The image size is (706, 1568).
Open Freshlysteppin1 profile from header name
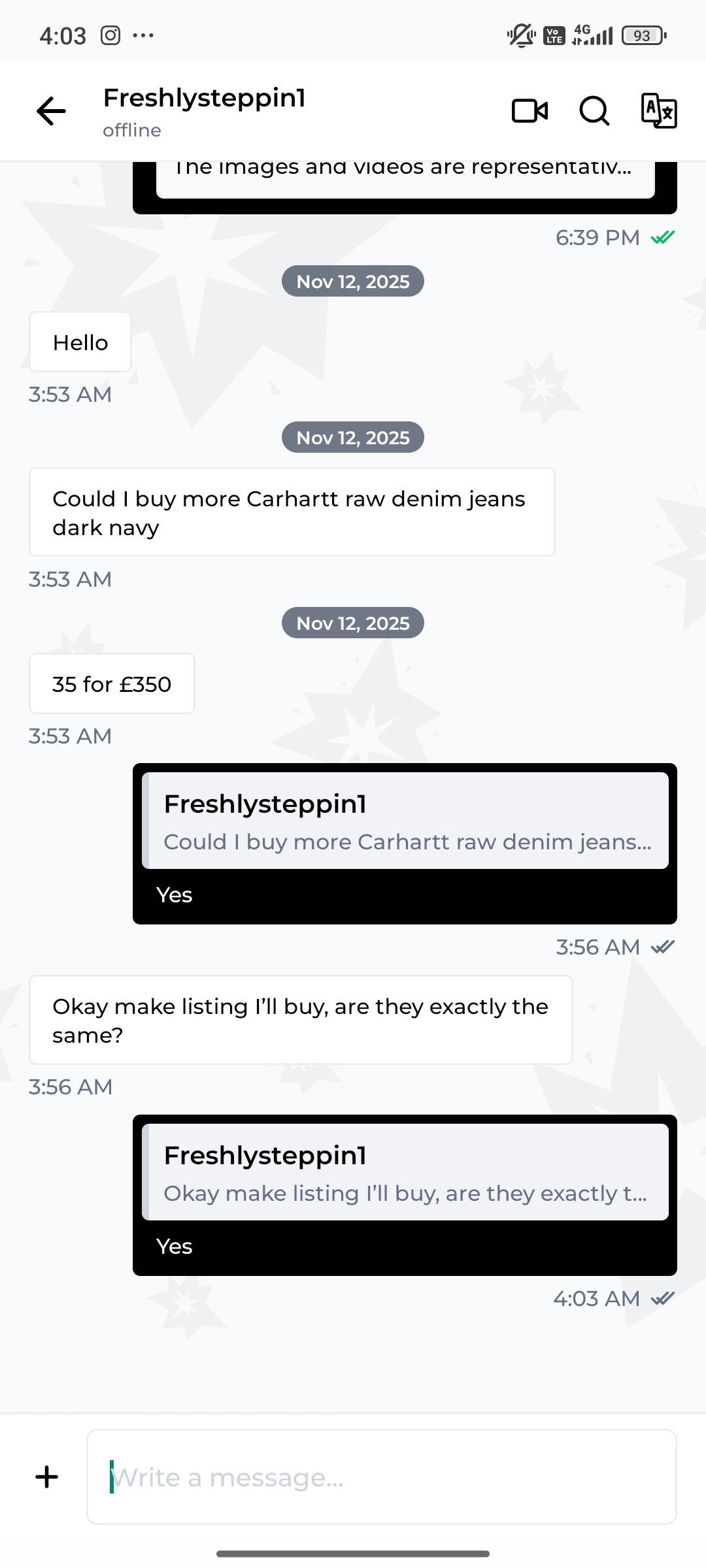coord(205,99)
